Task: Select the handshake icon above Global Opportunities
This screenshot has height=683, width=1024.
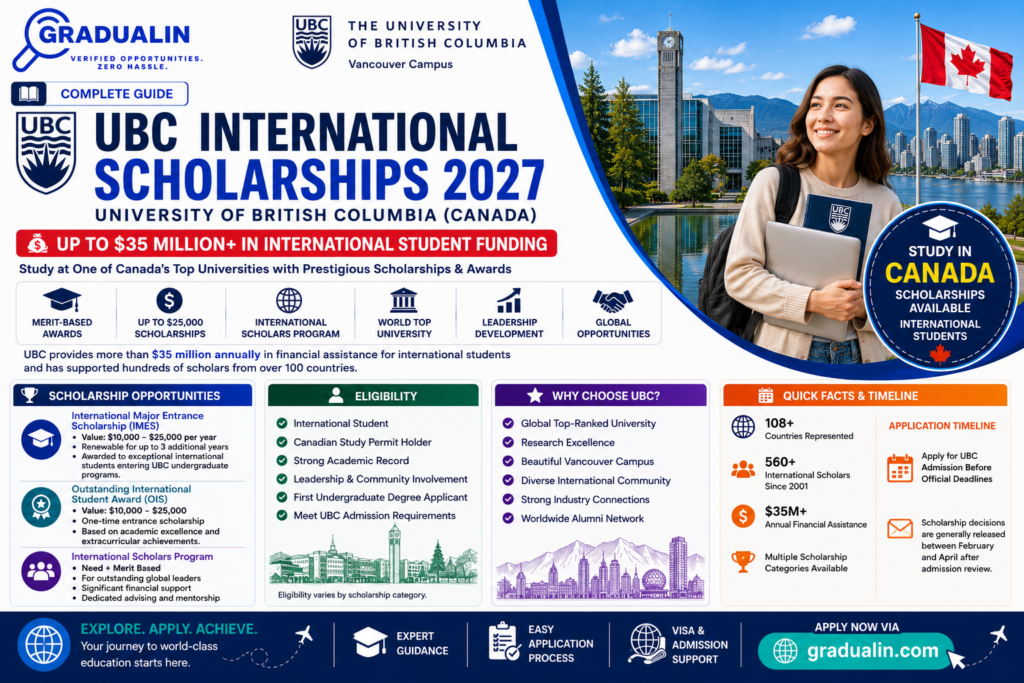Action: click(x=613, y=301)
